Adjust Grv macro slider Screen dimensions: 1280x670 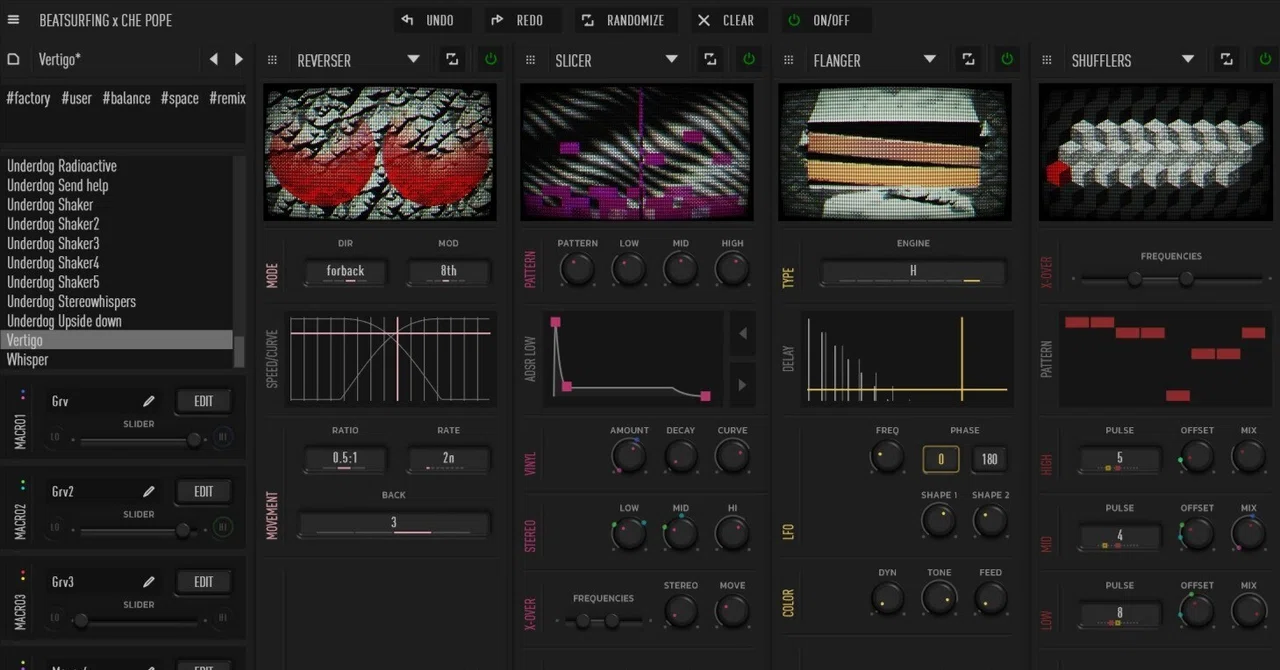(x=138, y=439)
